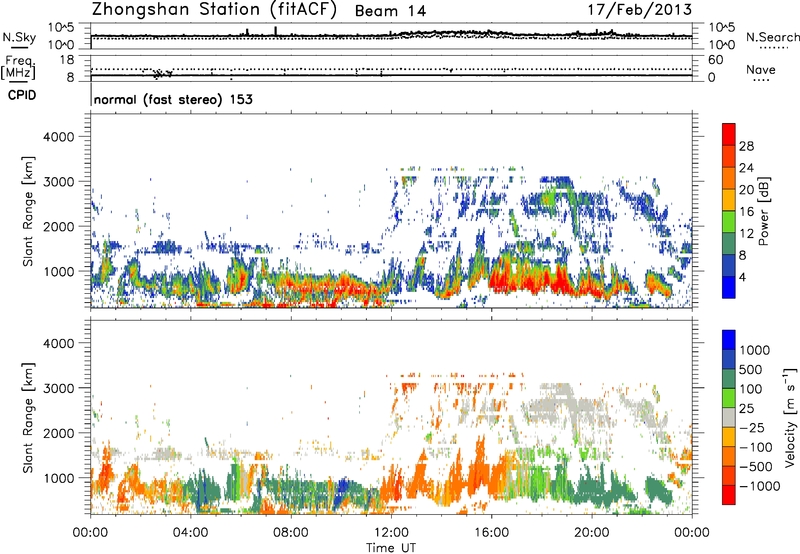Click the 'Power [dB]' colorbar label
This screenshot has width=800, height=554.
coord(764,211)
